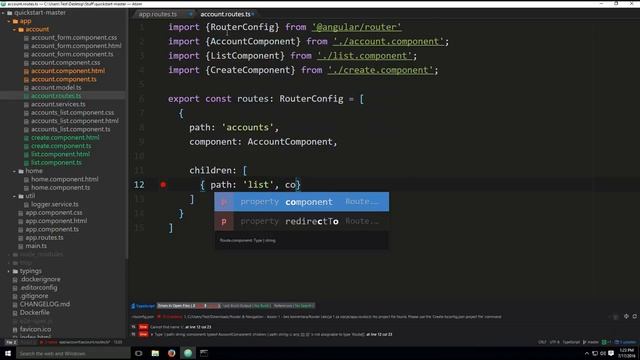The height and width of the screenshot is (360, 640).
Task: Open home.component.html file
Action: coord(65,180)
